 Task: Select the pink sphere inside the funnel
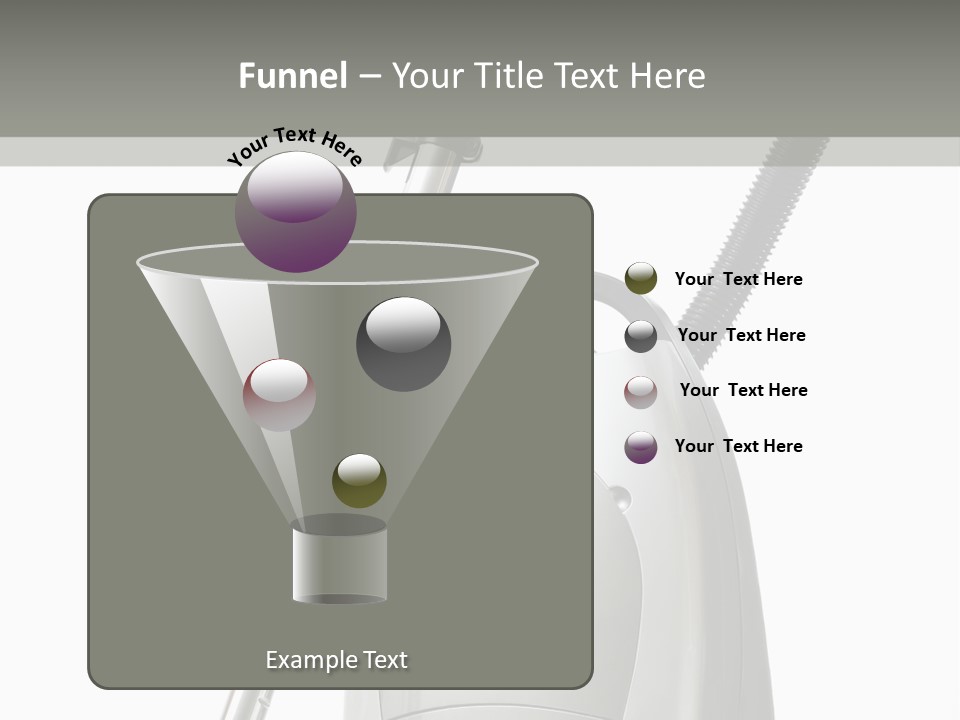coord(279,395)
